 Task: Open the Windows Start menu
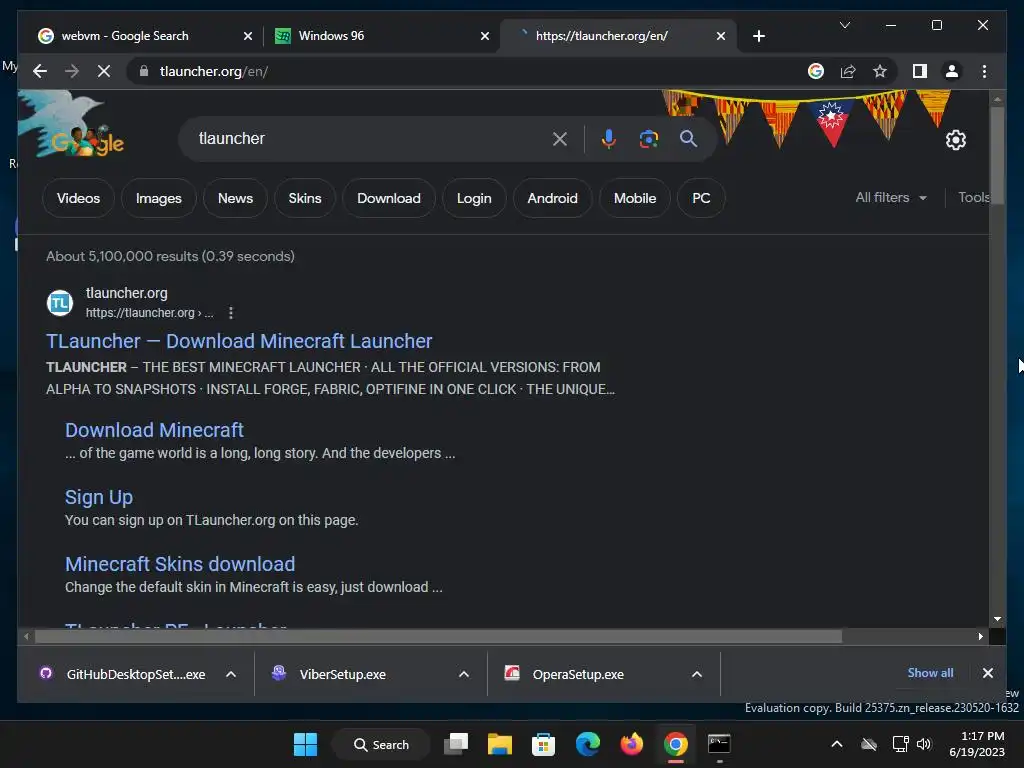305,744
